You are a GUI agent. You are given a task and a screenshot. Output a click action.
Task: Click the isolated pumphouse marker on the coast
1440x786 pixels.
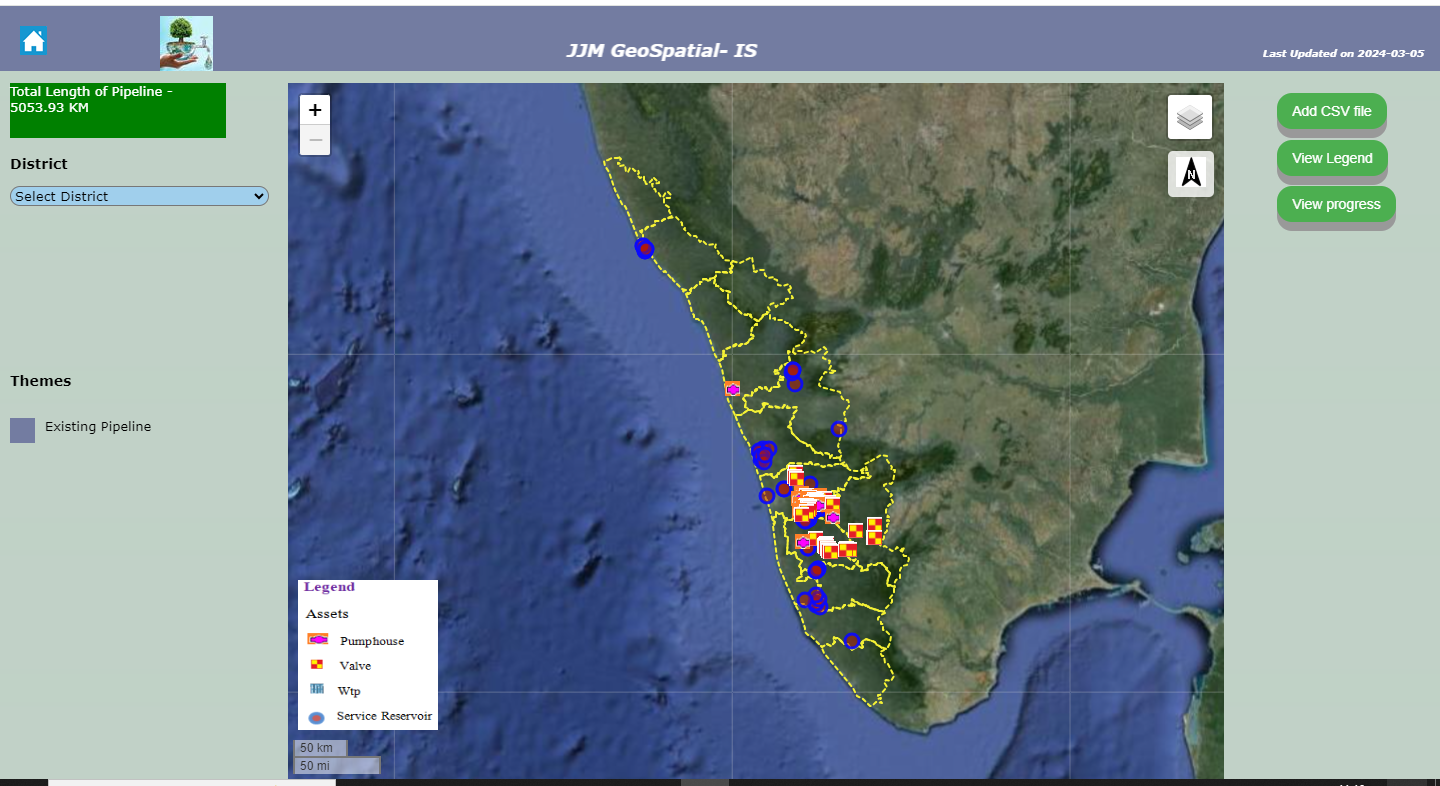click(733, 389)
